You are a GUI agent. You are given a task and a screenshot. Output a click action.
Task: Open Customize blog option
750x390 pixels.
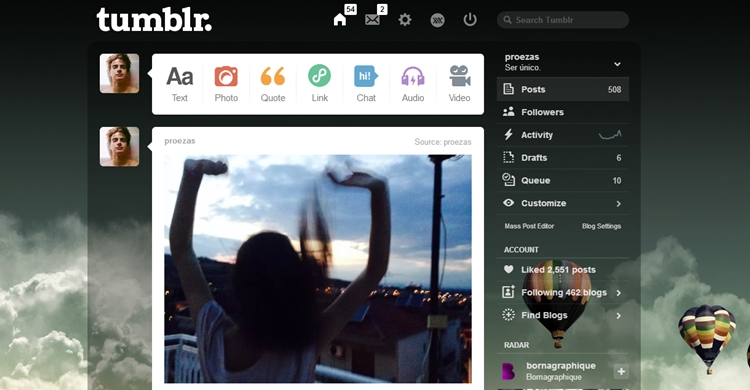tap(562, 203)
